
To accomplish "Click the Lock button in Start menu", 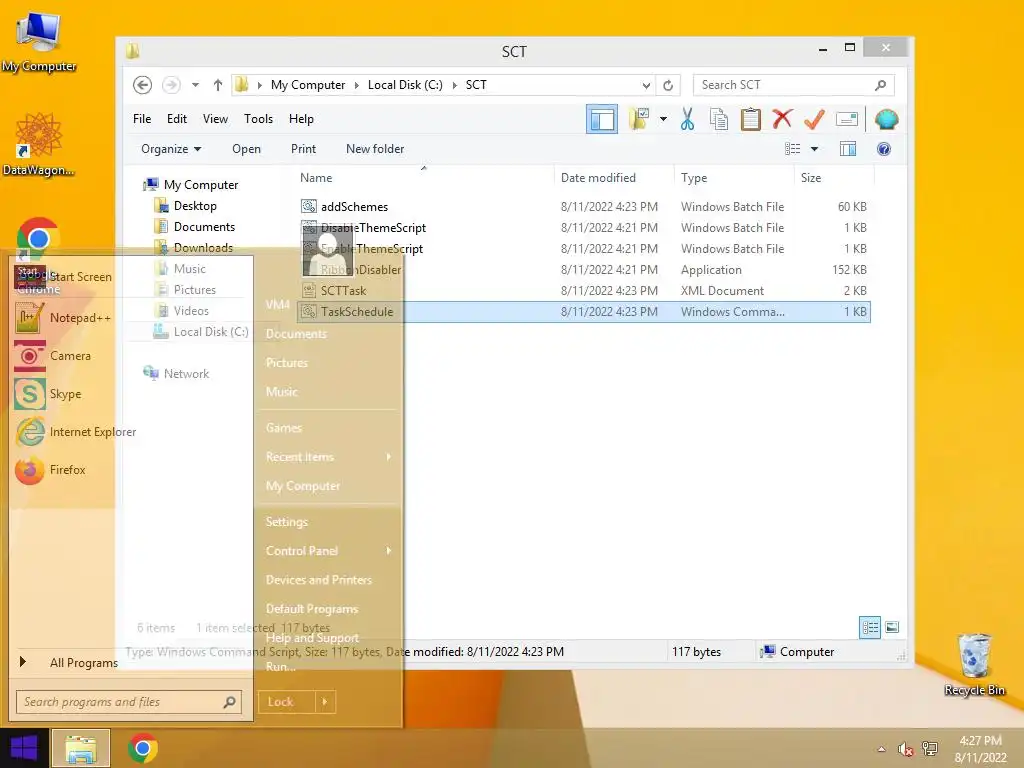I will (x=286, y=702).
